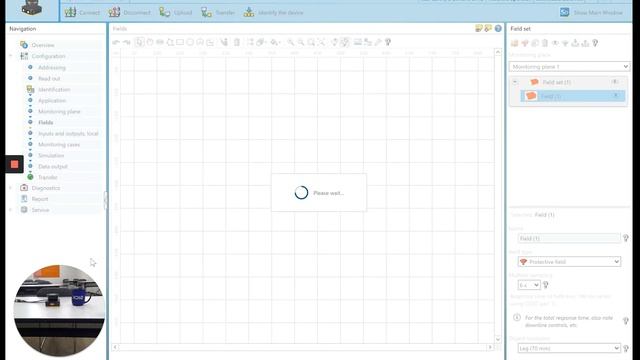Image resolution: width=640 pixels, height=360 pixels.
Task: Select the hand pan tool
Action: tap(150, 42)
